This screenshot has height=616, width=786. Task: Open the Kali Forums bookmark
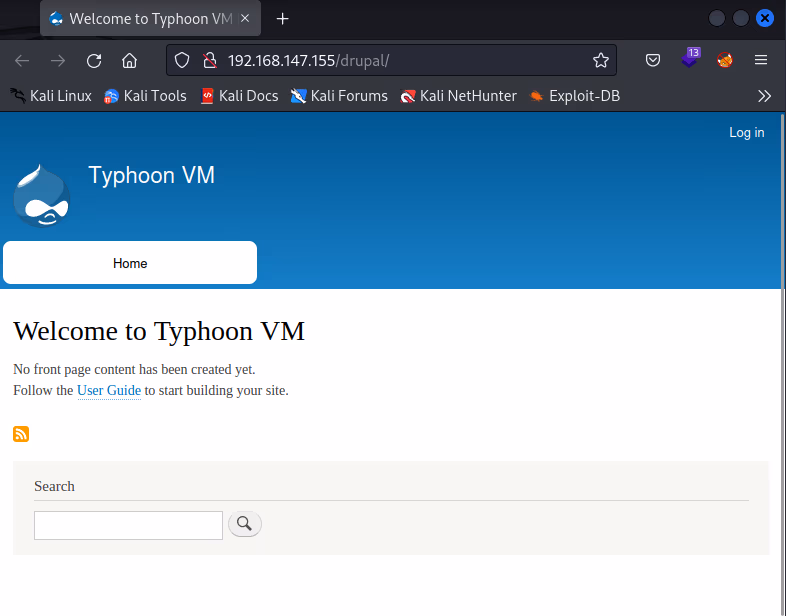click(x=339, y=96)
